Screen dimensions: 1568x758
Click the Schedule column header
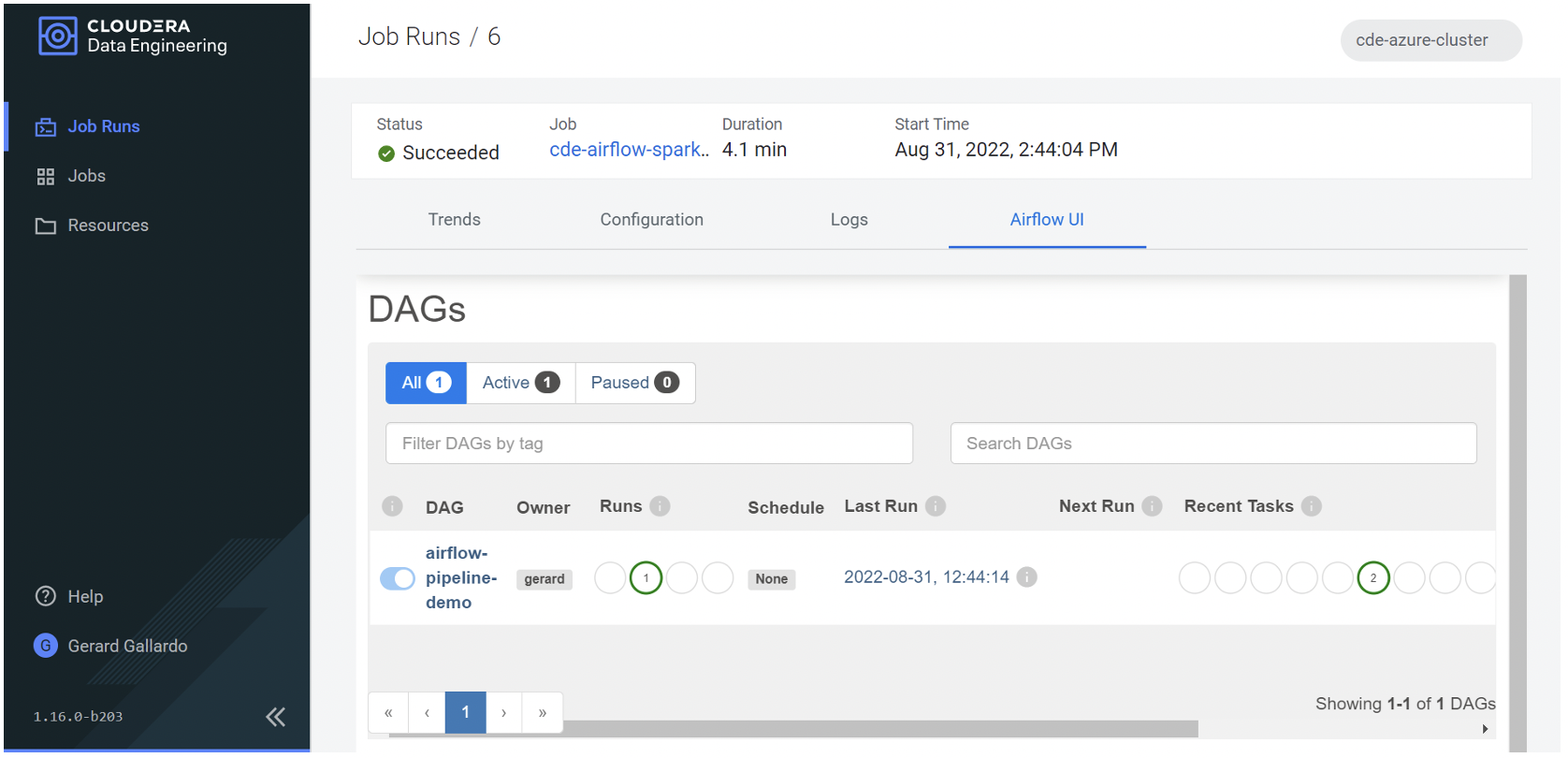click(786, 507)
